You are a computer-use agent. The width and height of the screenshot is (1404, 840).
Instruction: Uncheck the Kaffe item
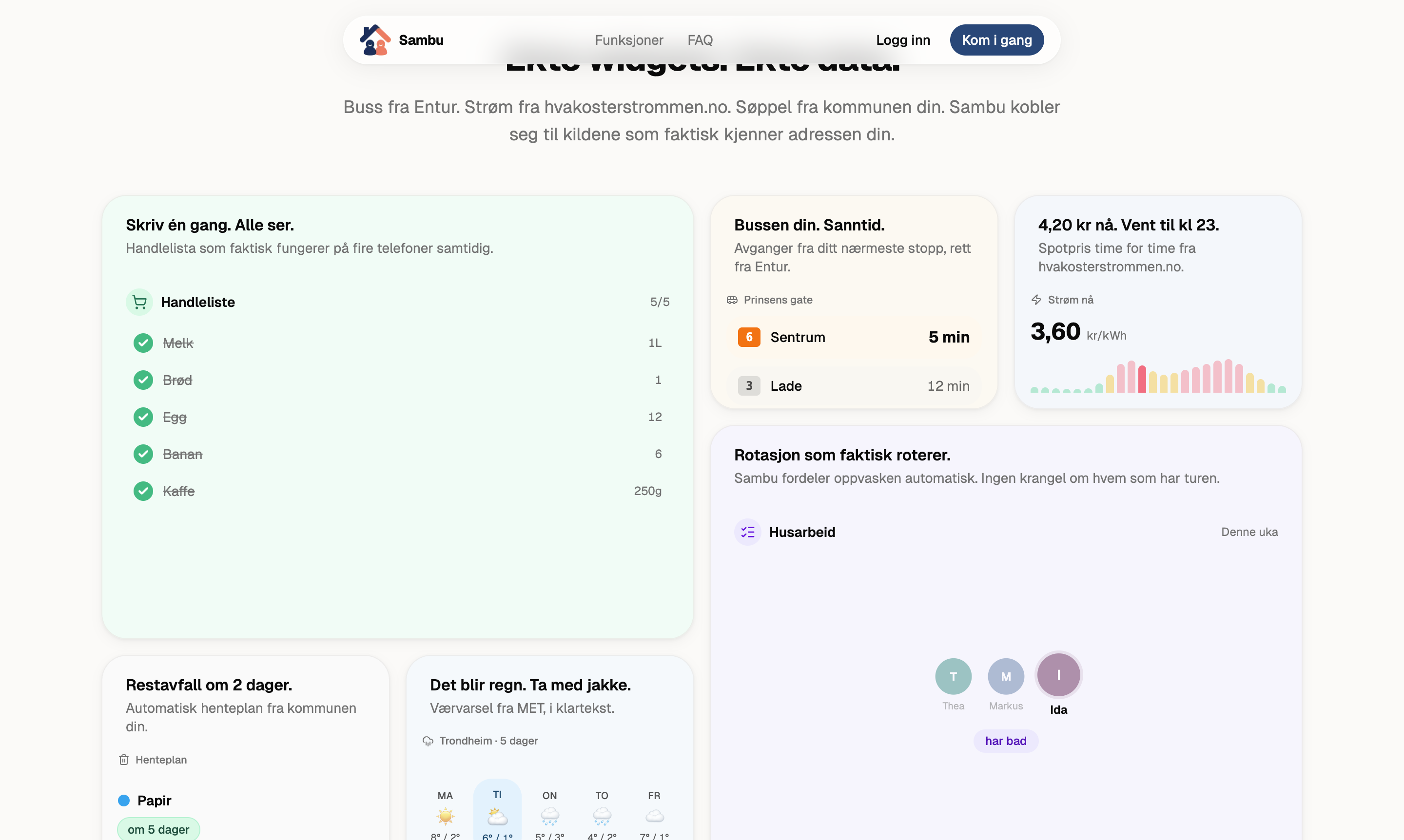(143, 491)
